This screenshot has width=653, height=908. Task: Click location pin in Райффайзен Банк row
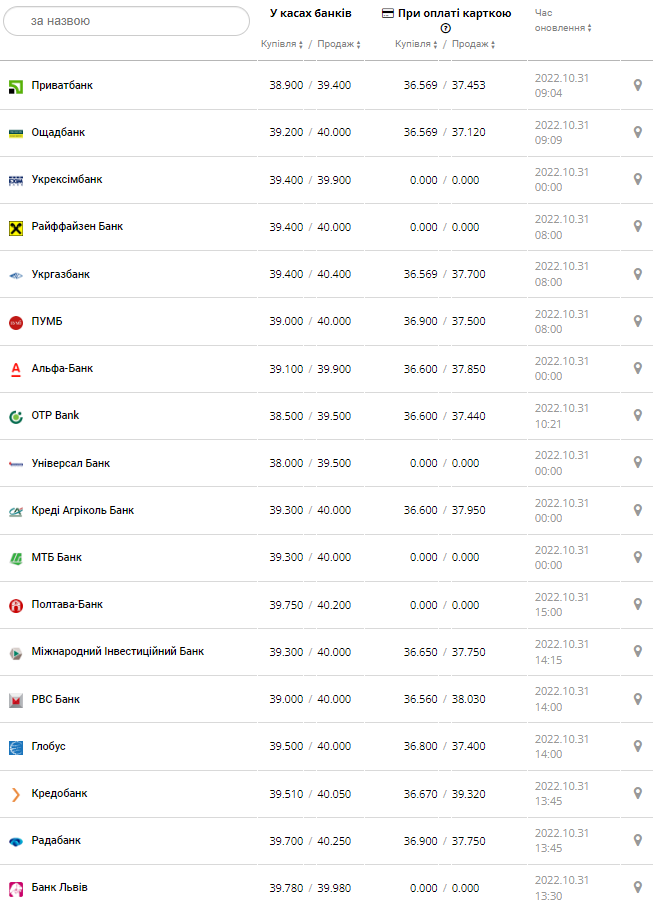[x=637, y=227]
